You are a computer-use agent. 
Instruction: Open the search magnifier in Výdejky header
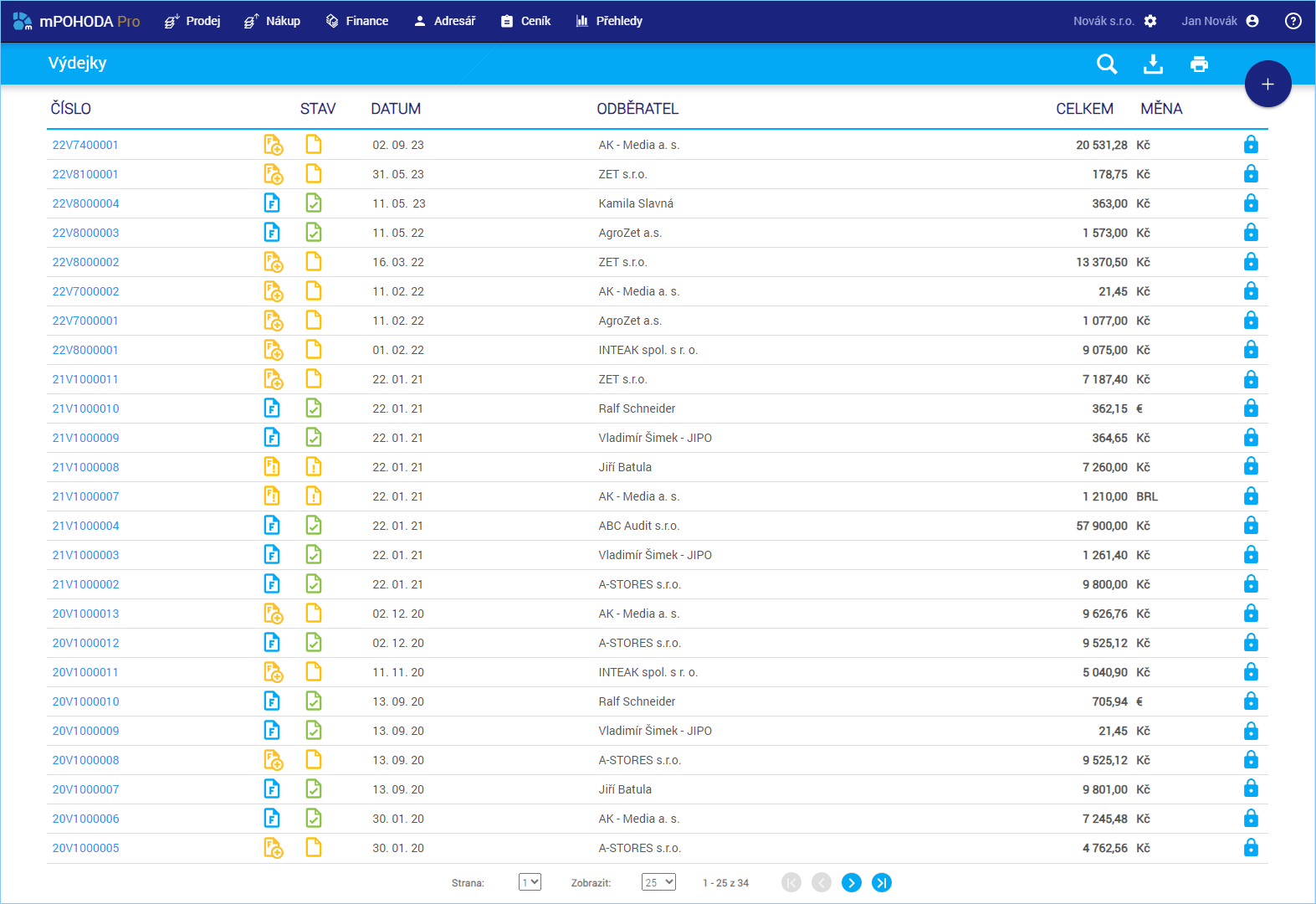(1107, 64)
